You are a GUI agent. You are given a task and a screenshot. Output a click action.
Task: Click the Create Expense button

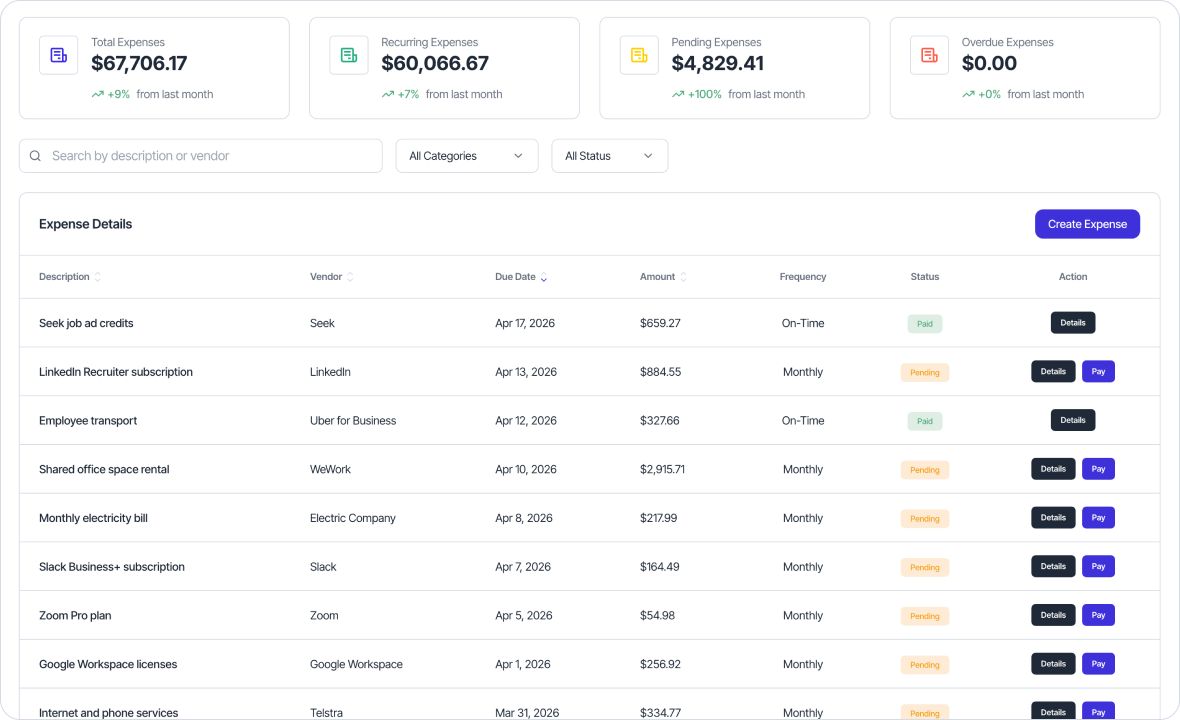click(x=1087, y=223)
